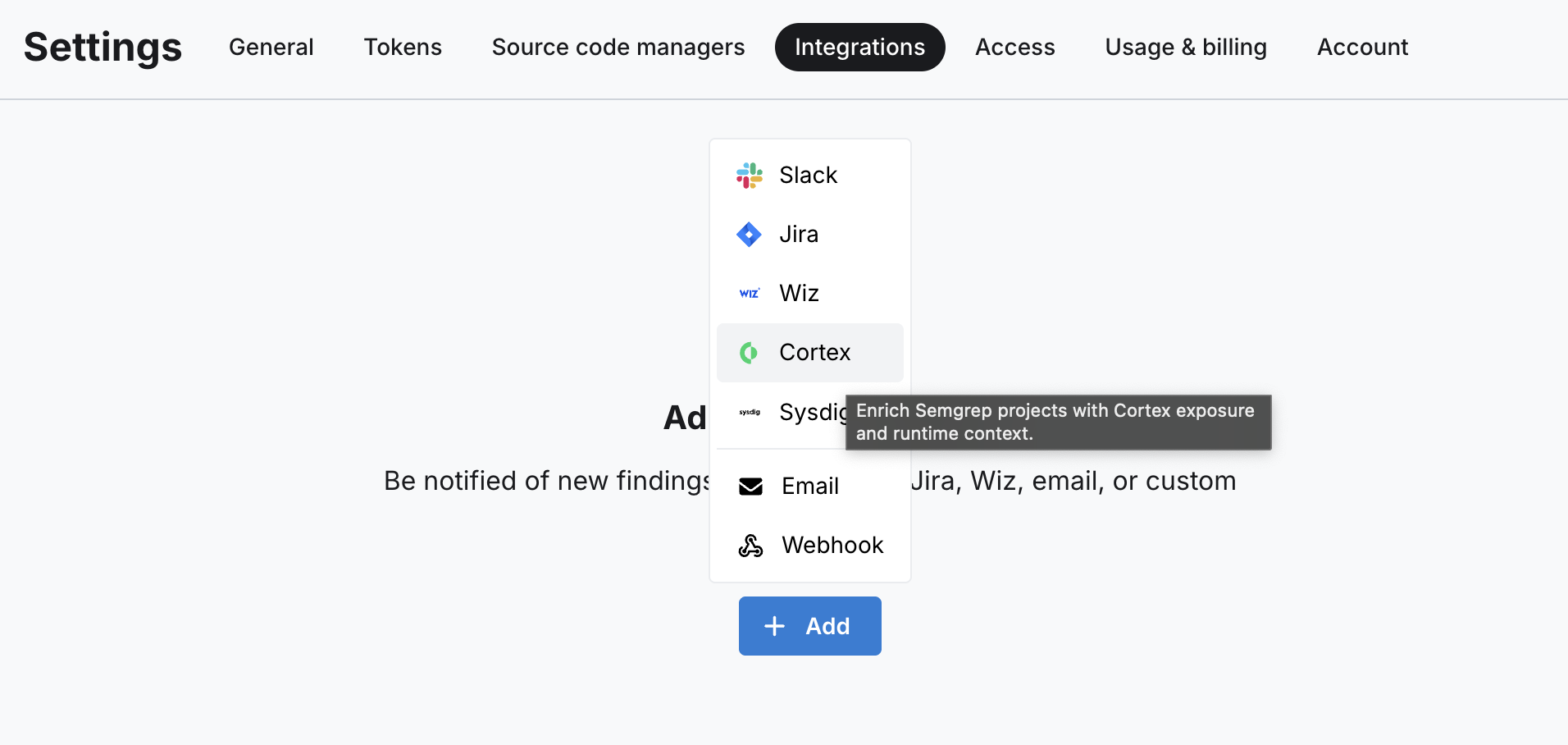Click the Wiz logo icon
This screenshot has height=745, width=1568.
coord(749,293)
